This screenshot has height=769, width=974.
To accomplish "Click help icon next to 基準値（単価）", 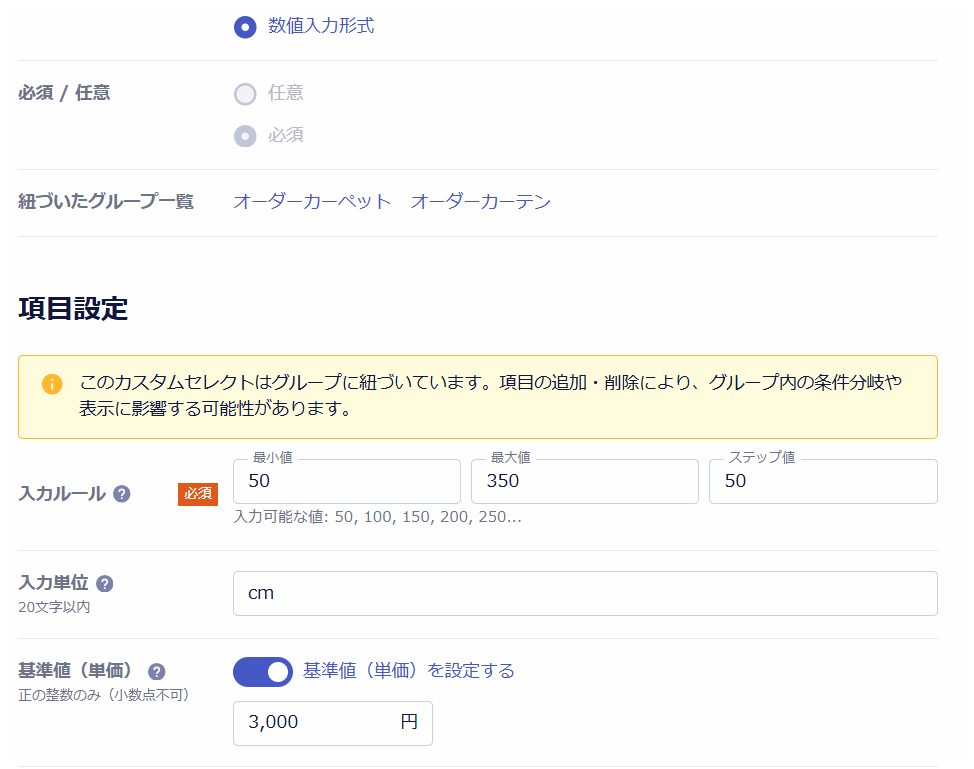I will tap(157, 672).
